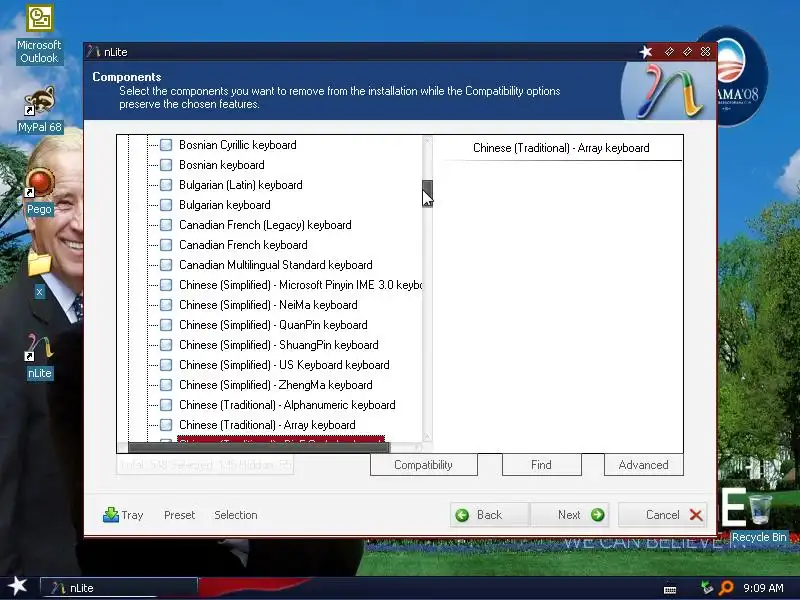Click the Find button

(541, 465)
